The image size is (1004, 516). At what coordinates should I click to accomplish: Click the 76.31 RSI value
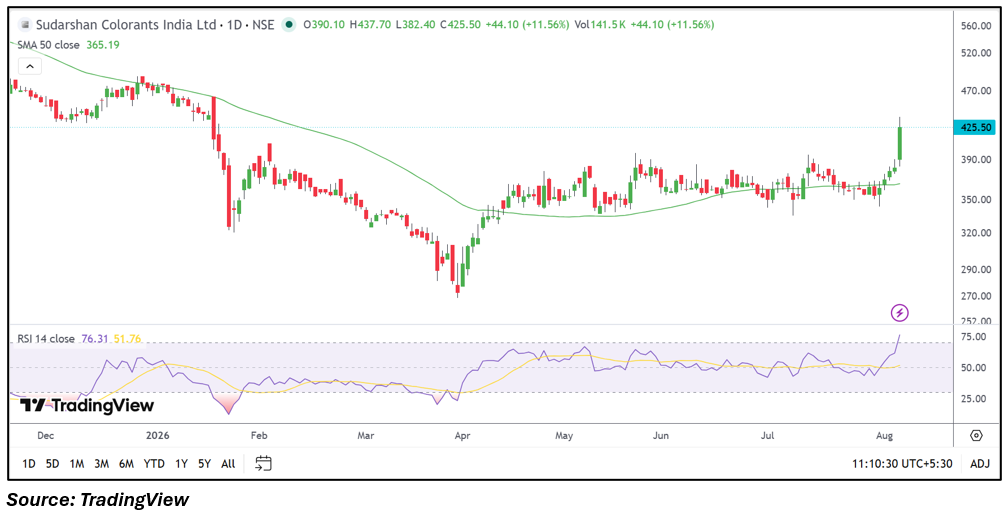(93, 339)
